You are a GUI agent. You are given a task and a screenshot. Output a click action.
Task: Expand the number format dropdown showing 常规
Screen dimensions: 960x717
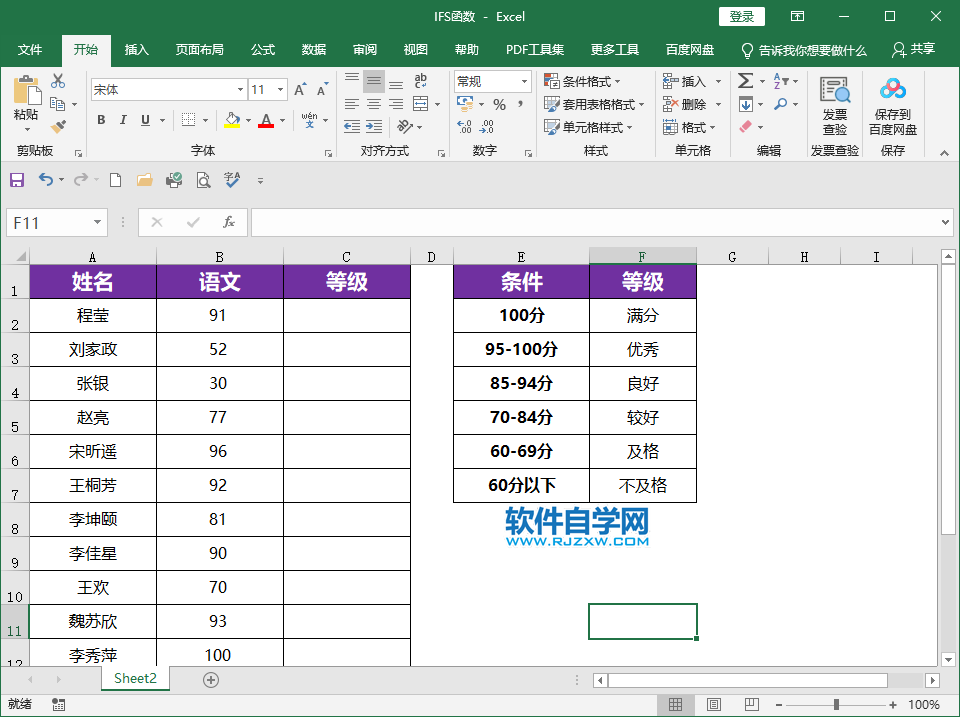[525, 81]
